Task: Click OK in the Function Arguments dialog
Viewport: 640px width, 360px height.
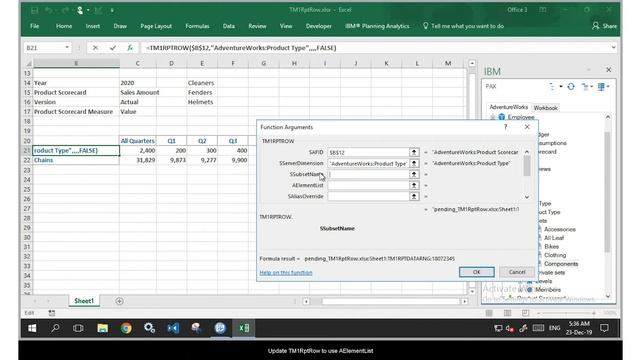Action: (476, 272)
